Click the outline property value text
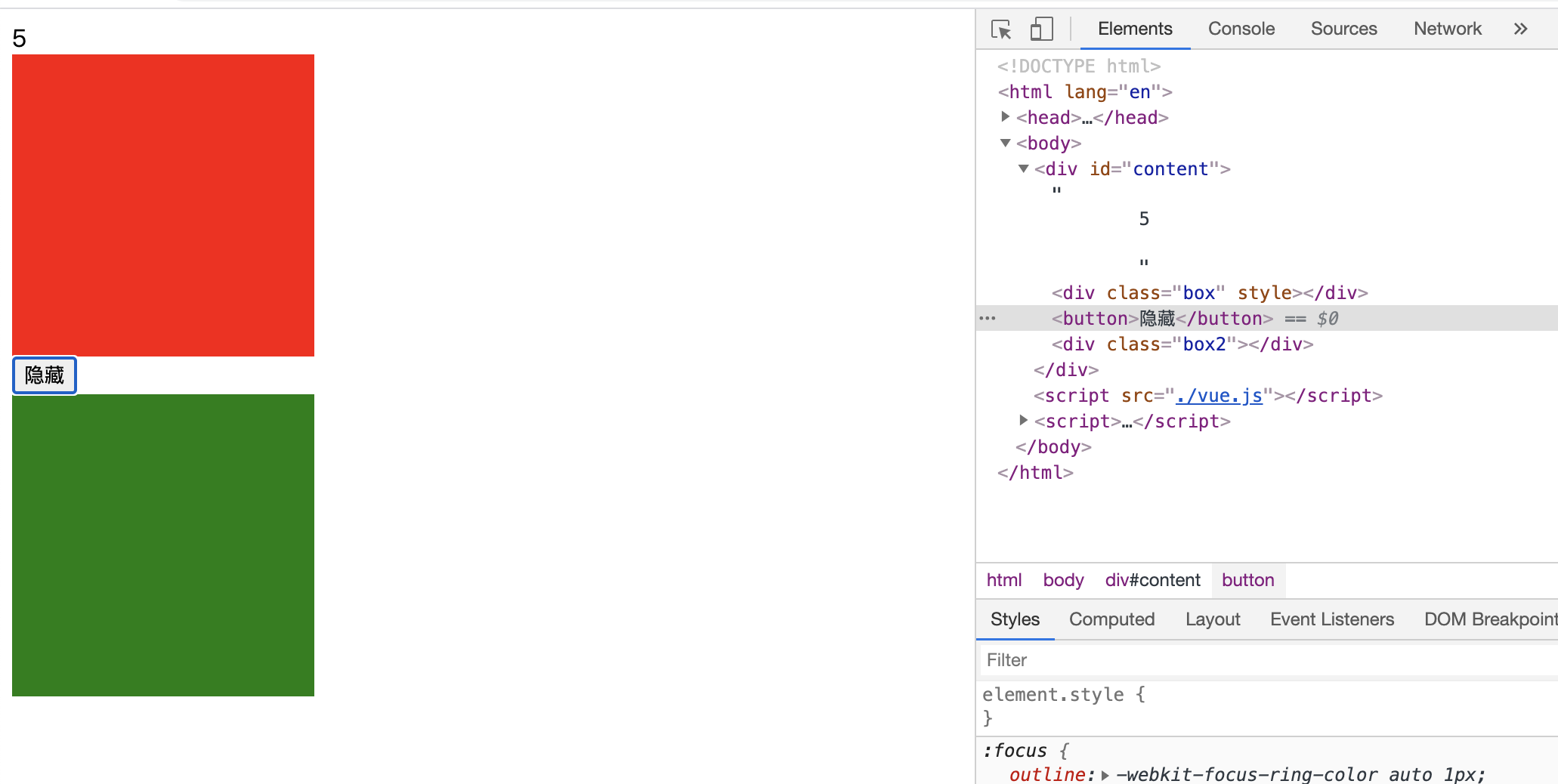 pyautogui.click(x=1300, y=775)
